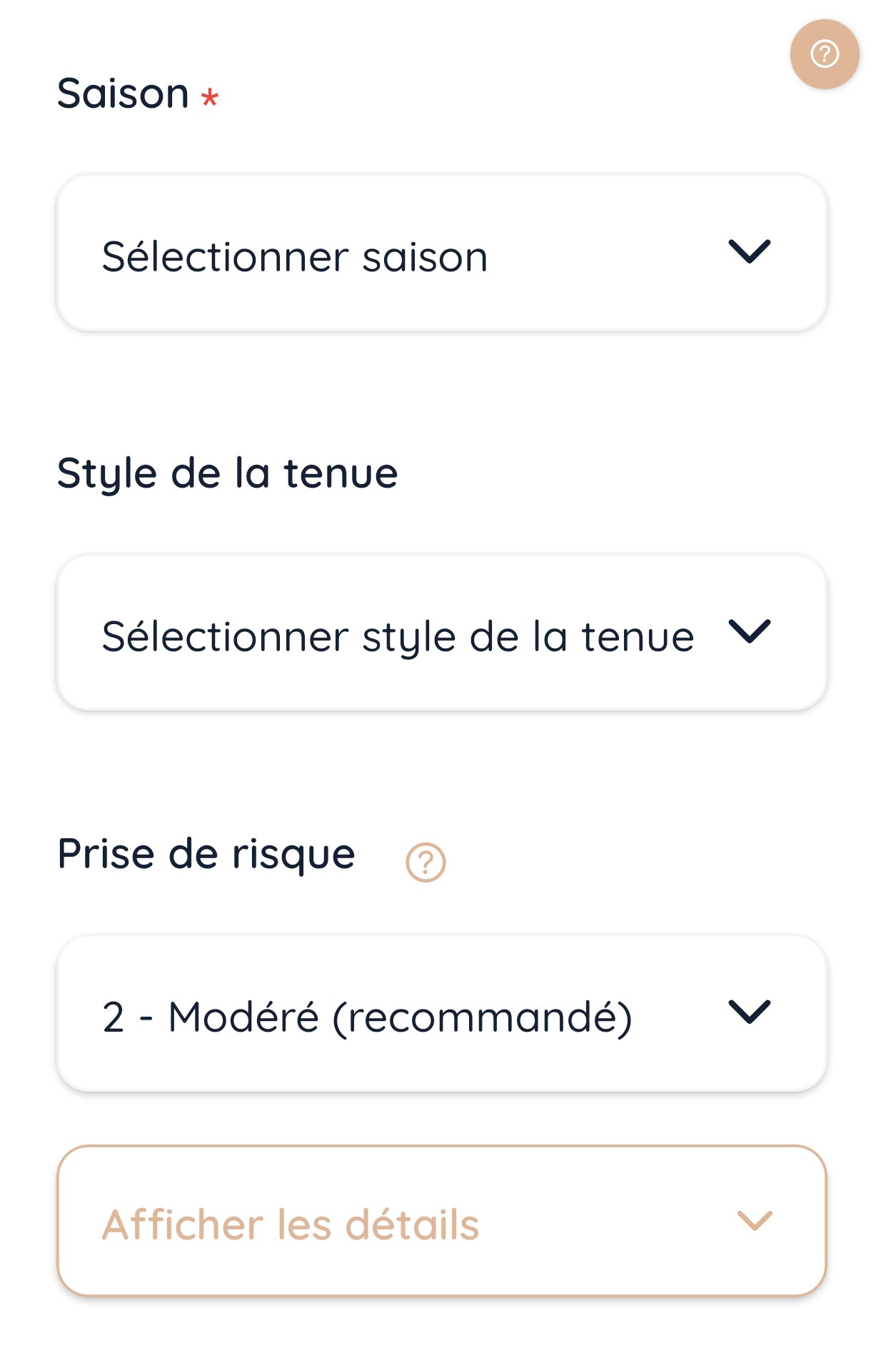
Task: Click the Modéré (recommandé) selected value text
Action: click(x=400, y=1017)
